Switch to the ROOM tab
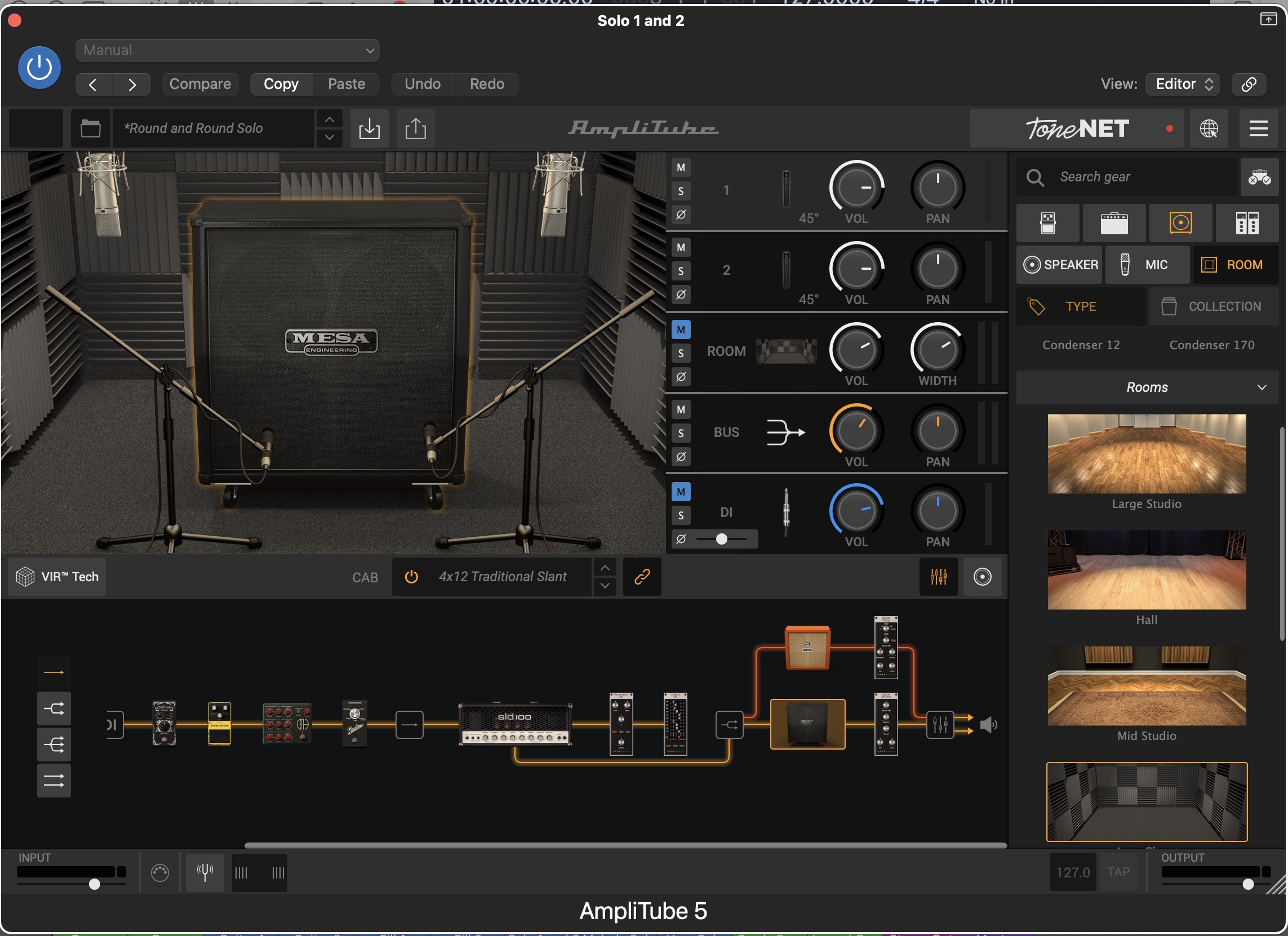This screenshot has height=936, width=1288. pyautogui.click(x=1236, y=265)
